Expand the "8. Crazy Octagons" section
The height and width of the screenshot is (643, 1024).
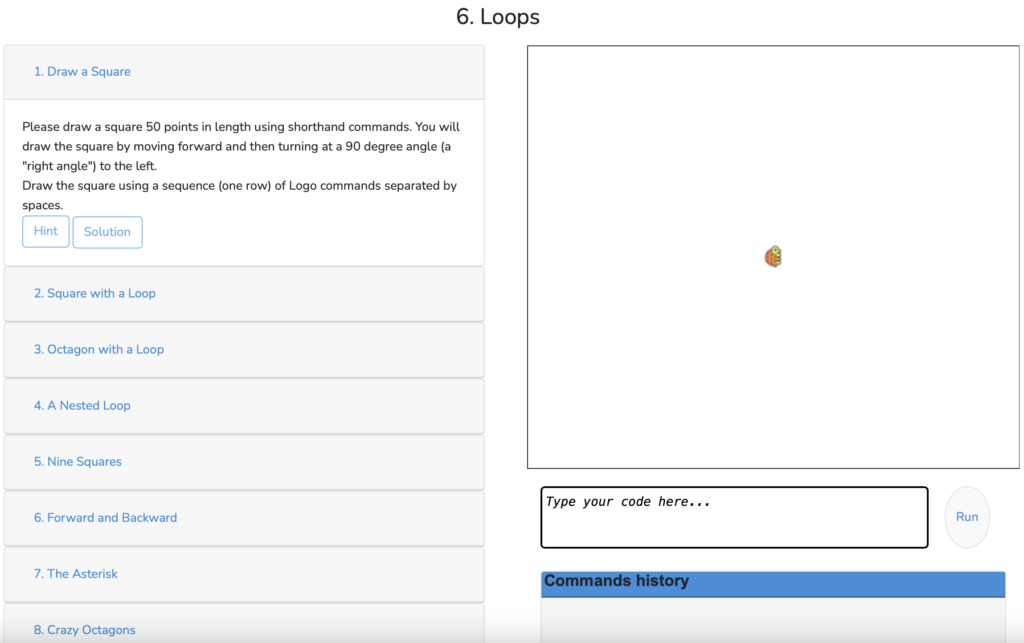[x=84, y=630]
